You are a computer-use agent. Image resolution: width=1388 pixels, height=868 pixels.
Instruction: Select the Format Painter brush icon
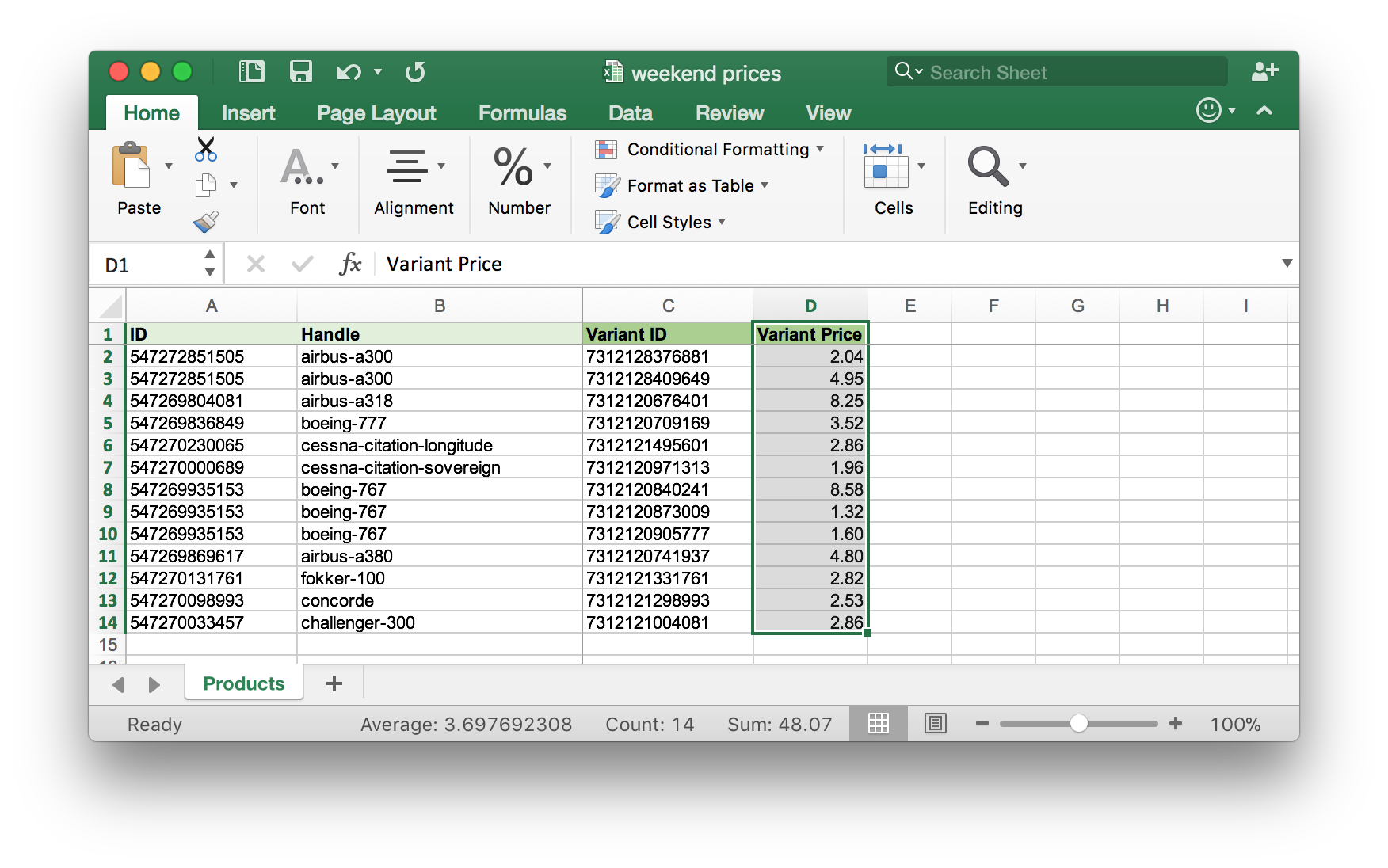pyautogui.click(x=206, y=222)
